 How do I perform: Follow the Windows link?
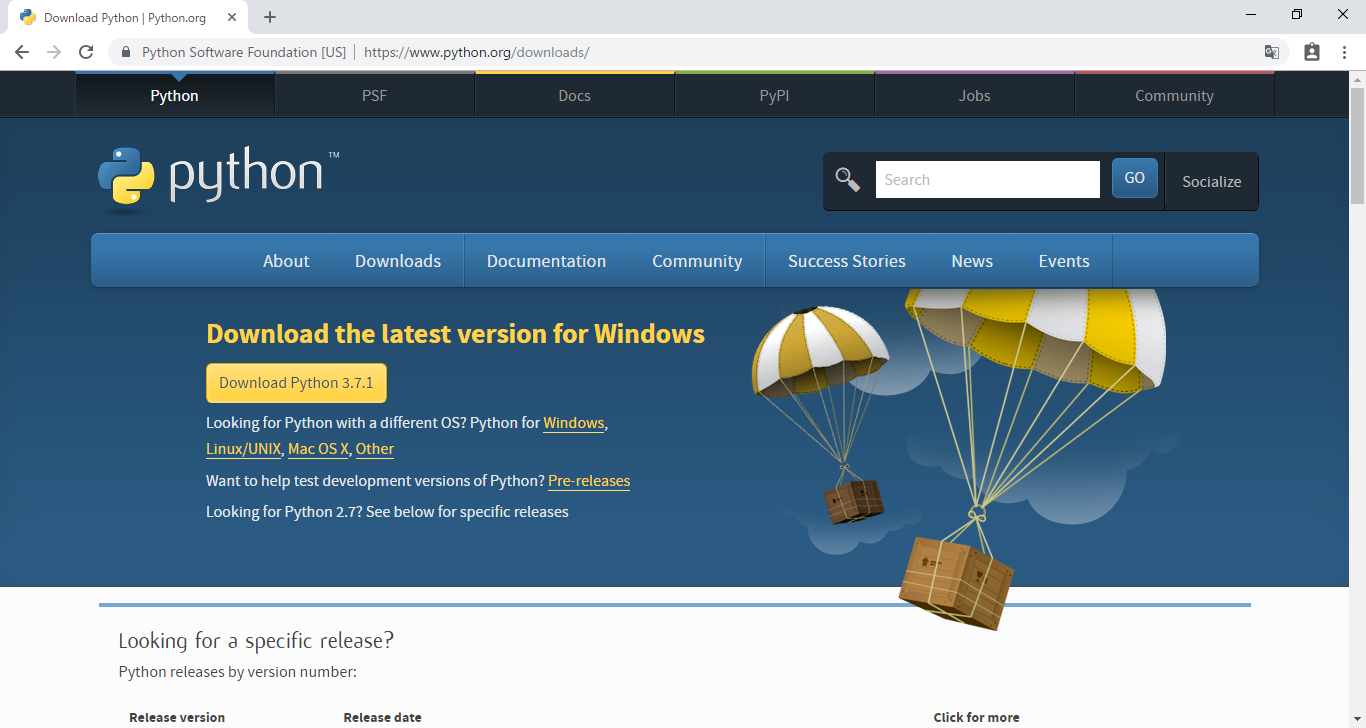tap(574, 423)
